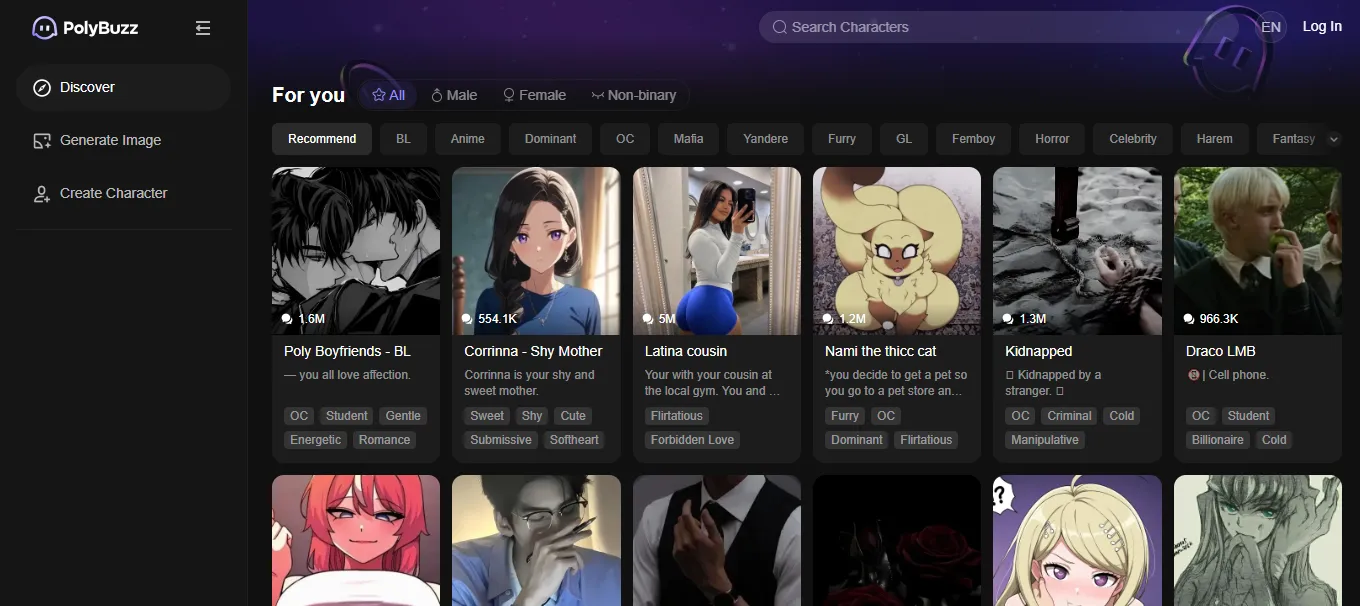
Task: Click the 554.1K chat count icon
Action: [x=467, y=319]
